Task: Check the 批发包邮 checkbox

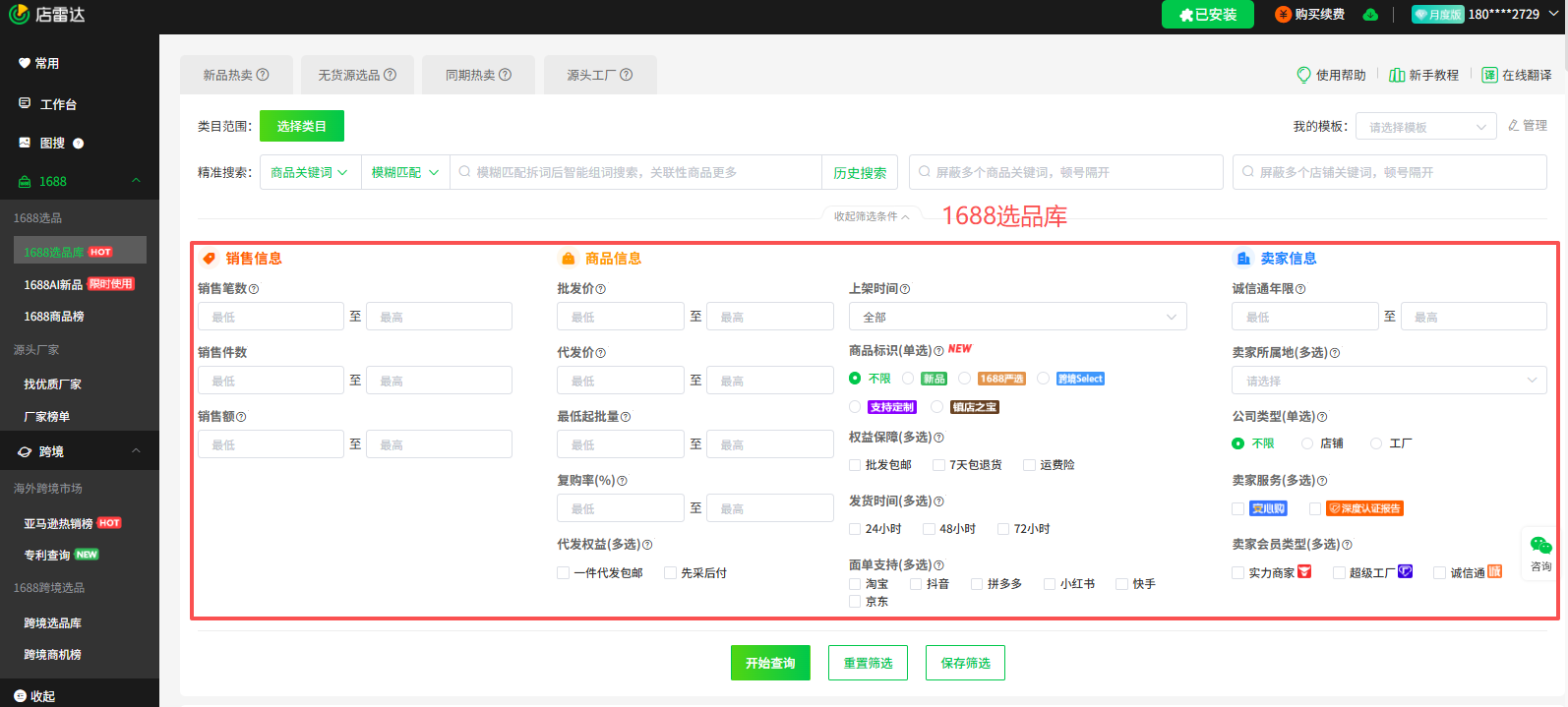Action: 855,465
